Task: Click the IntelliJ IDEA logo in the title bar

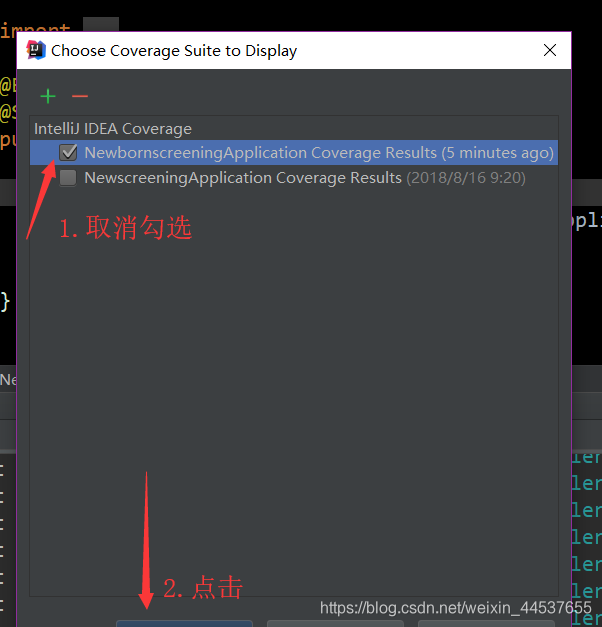Action: click(36, 50)
